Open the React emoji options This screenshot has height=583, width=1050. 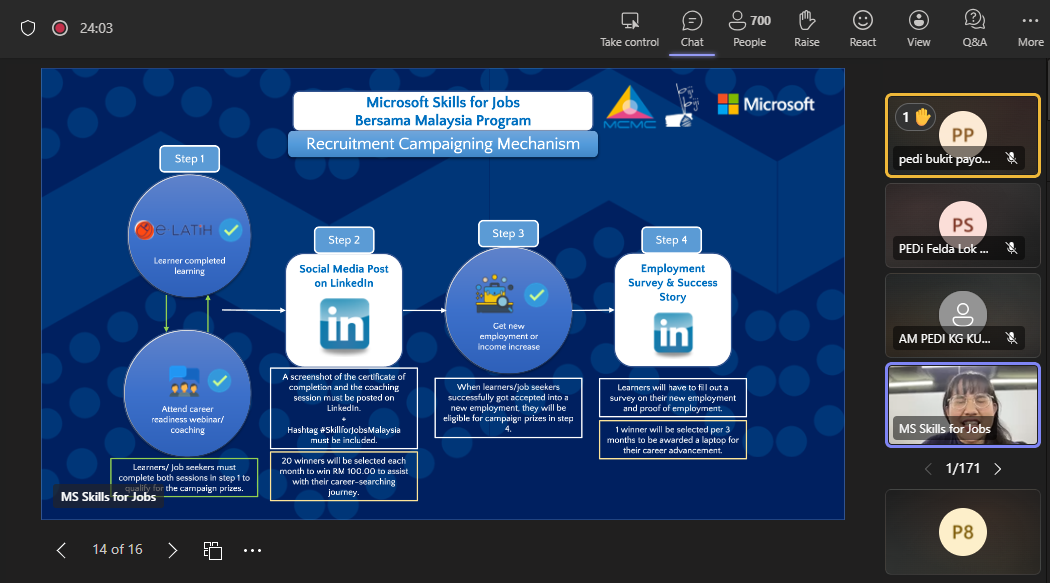coord(862,28)
